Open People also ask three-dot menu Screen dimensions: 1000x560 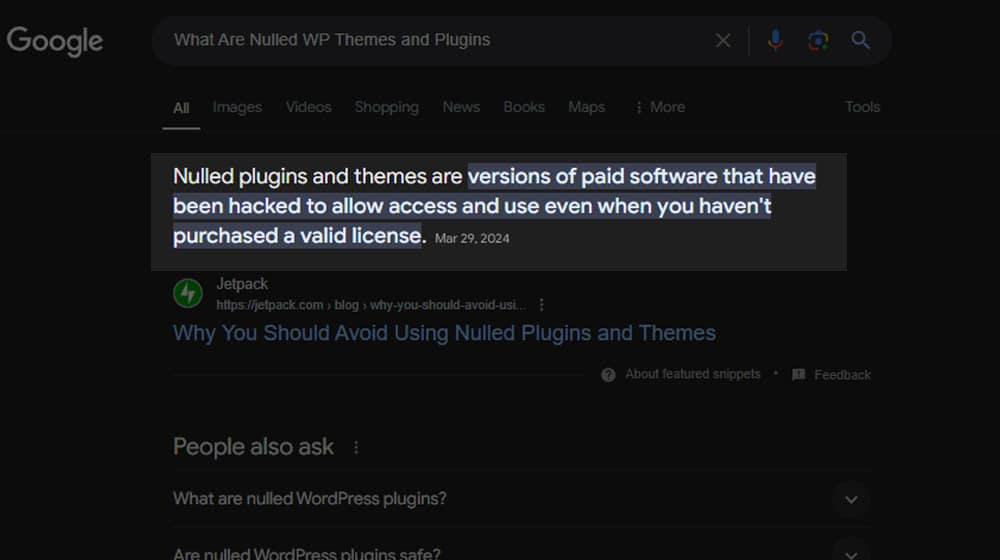pos(356,448)
